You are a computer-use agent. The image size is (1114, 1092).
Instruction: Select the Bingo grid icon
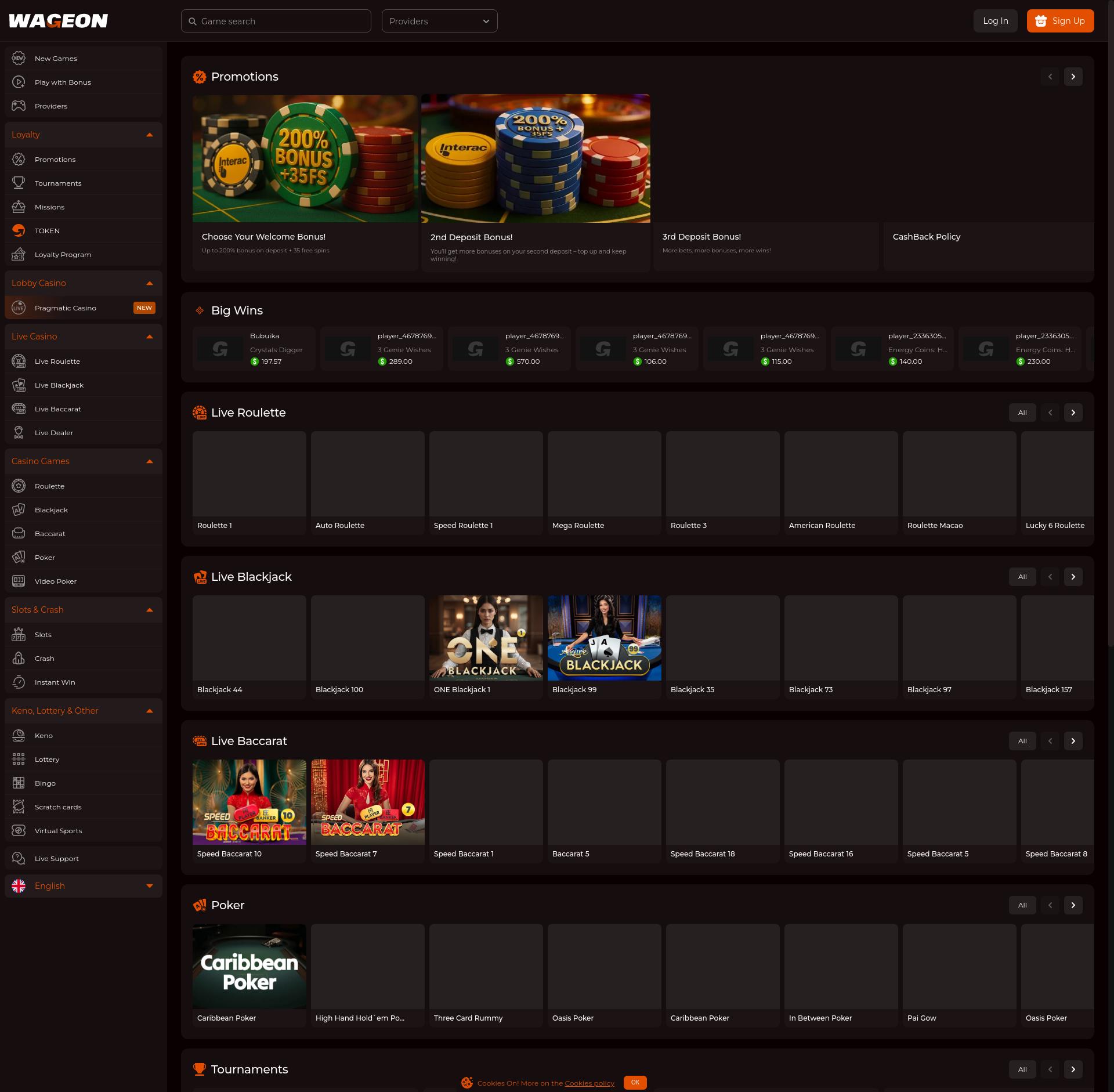tap(19, 783)
